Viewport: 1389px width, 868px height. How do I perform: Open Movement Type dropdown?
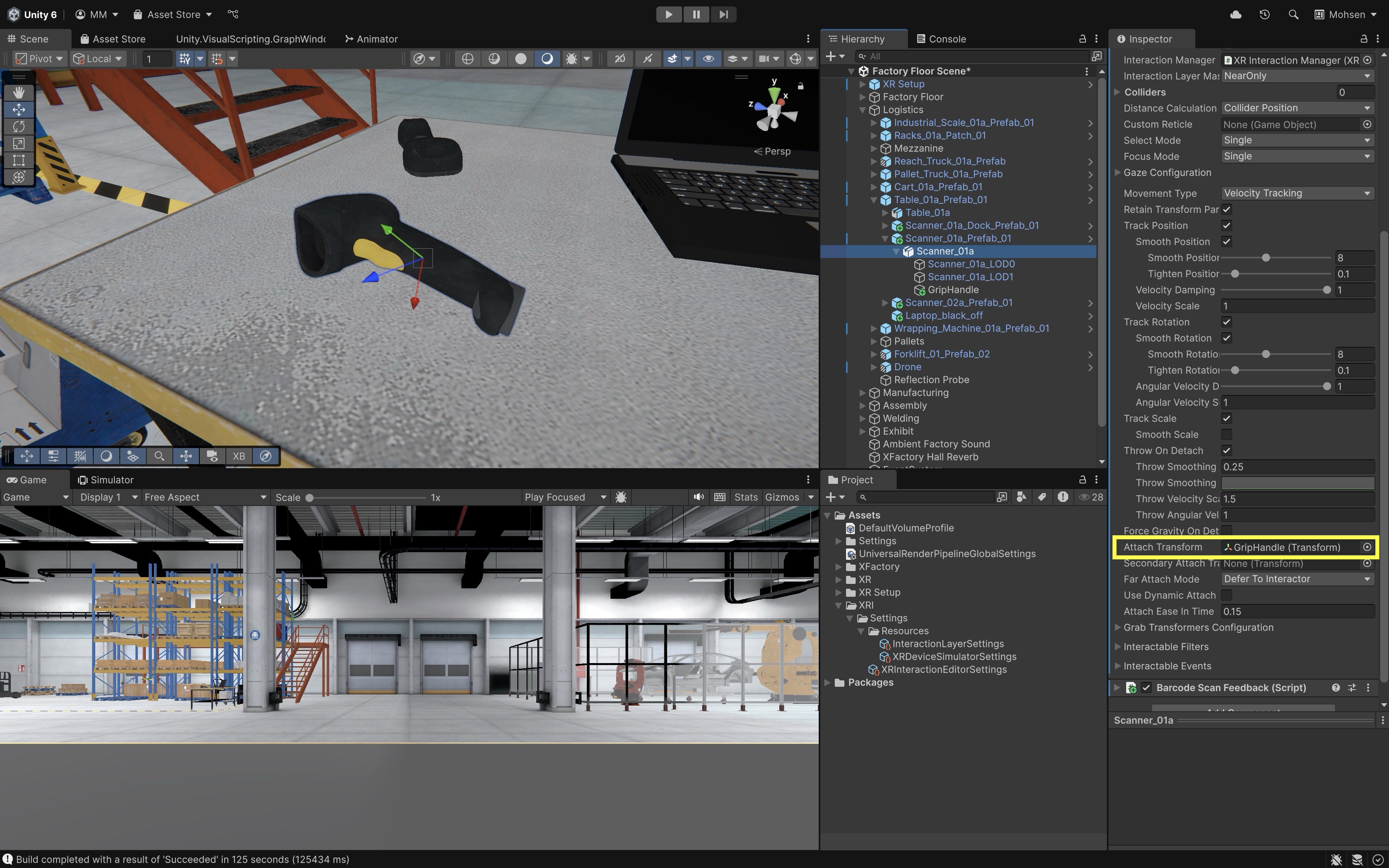(x=1297, y=193)
